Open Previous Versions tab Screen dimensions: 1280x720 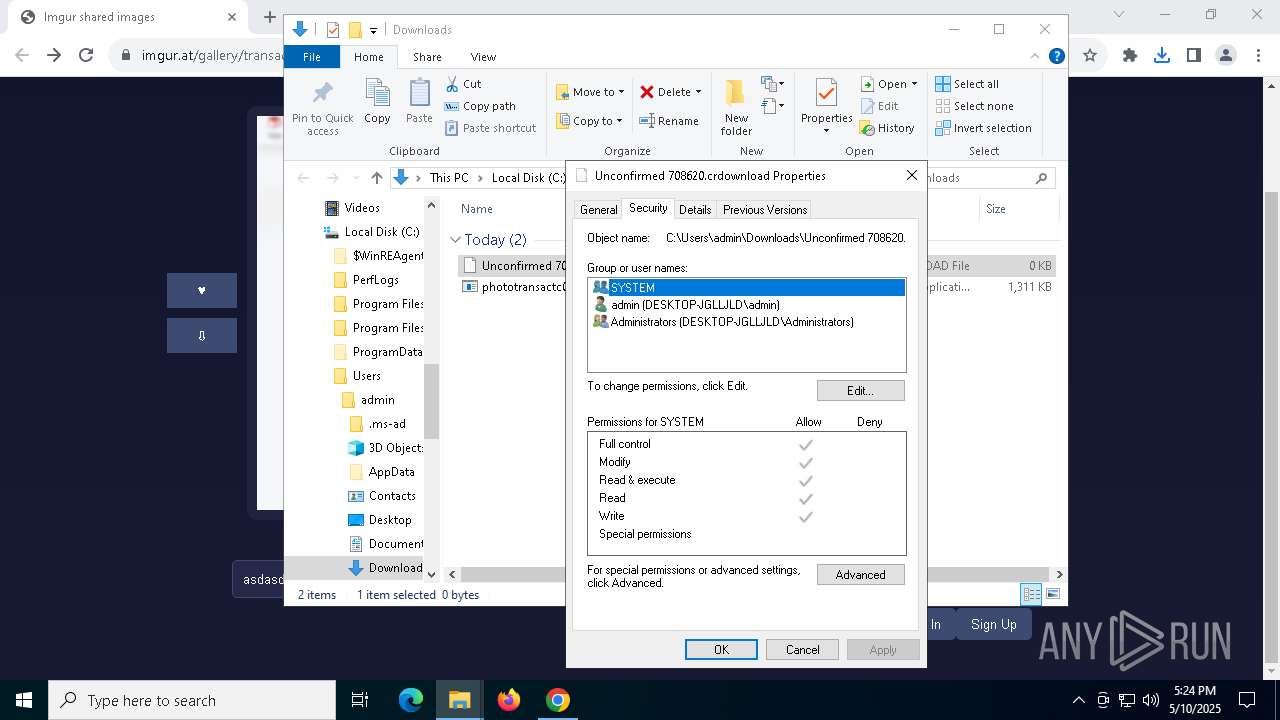765,210
